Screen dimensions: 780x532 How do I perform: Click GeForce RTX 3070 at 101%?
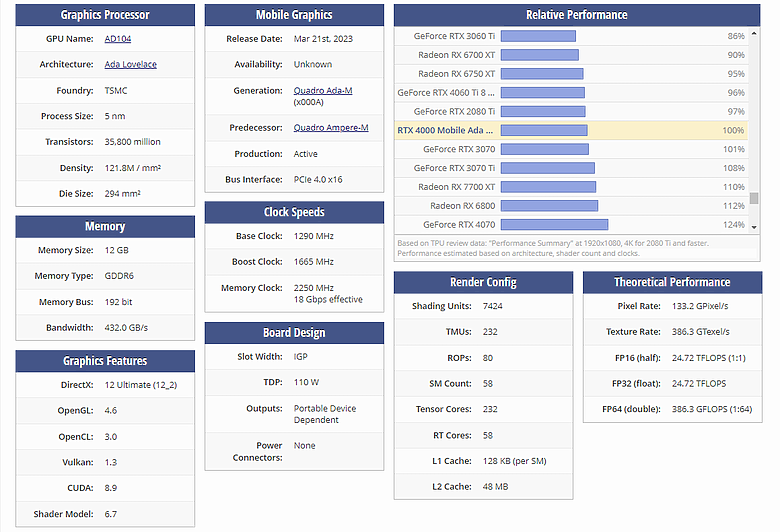(571, 149)
